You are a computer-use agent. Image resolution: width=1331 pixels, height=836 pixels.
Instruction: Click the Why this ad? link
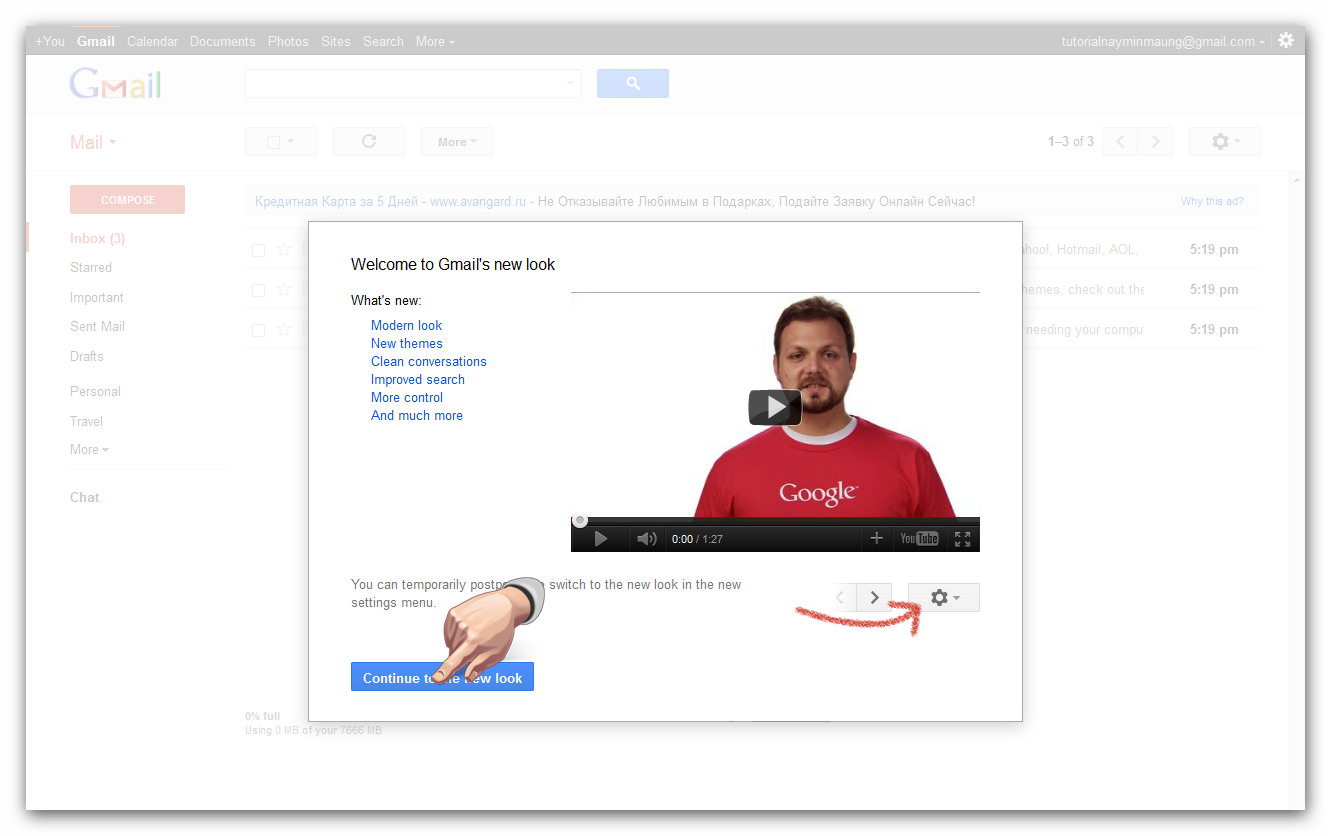tap(1212, 201)
